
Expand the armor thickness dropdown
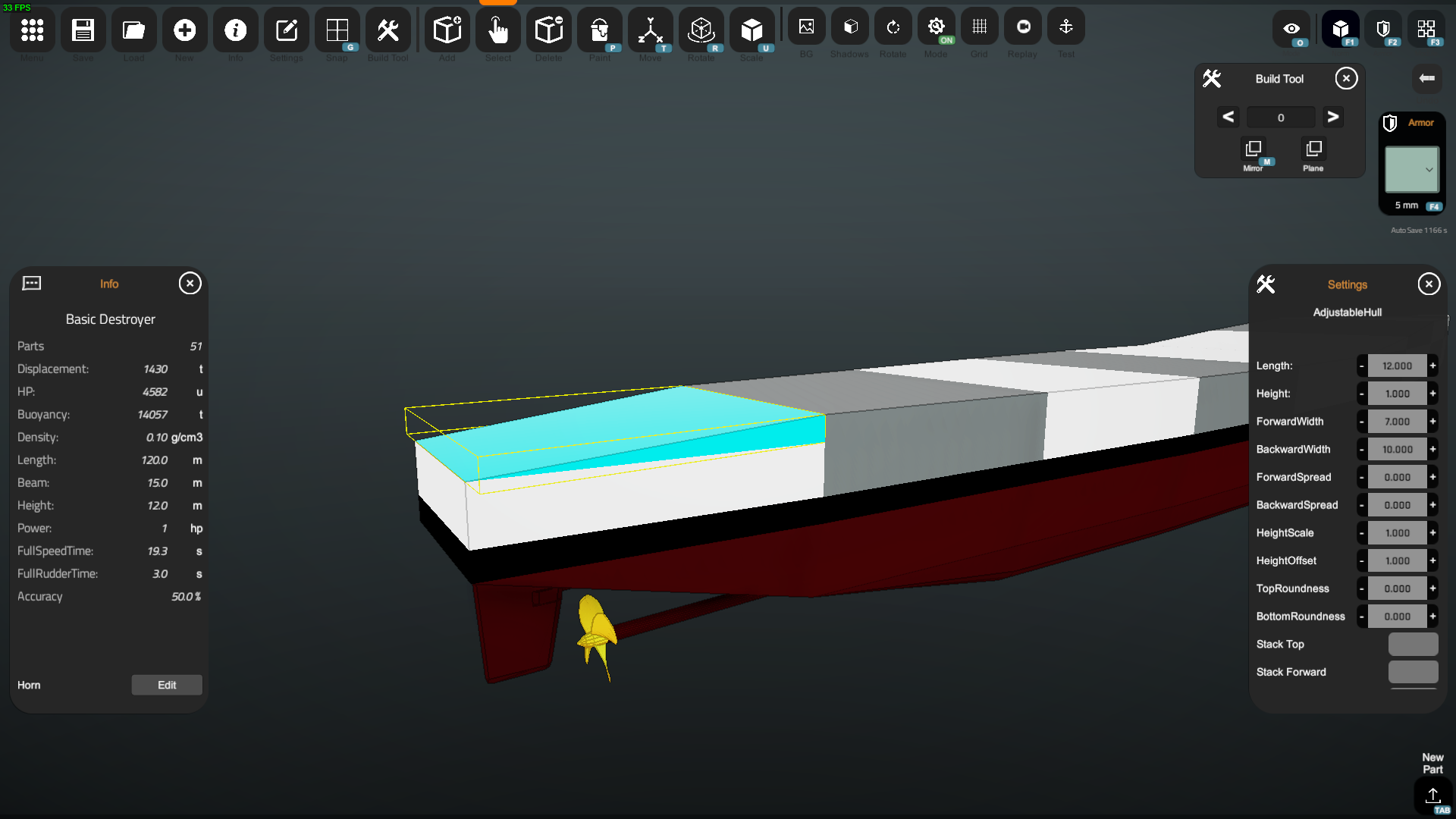[1412, 169]
